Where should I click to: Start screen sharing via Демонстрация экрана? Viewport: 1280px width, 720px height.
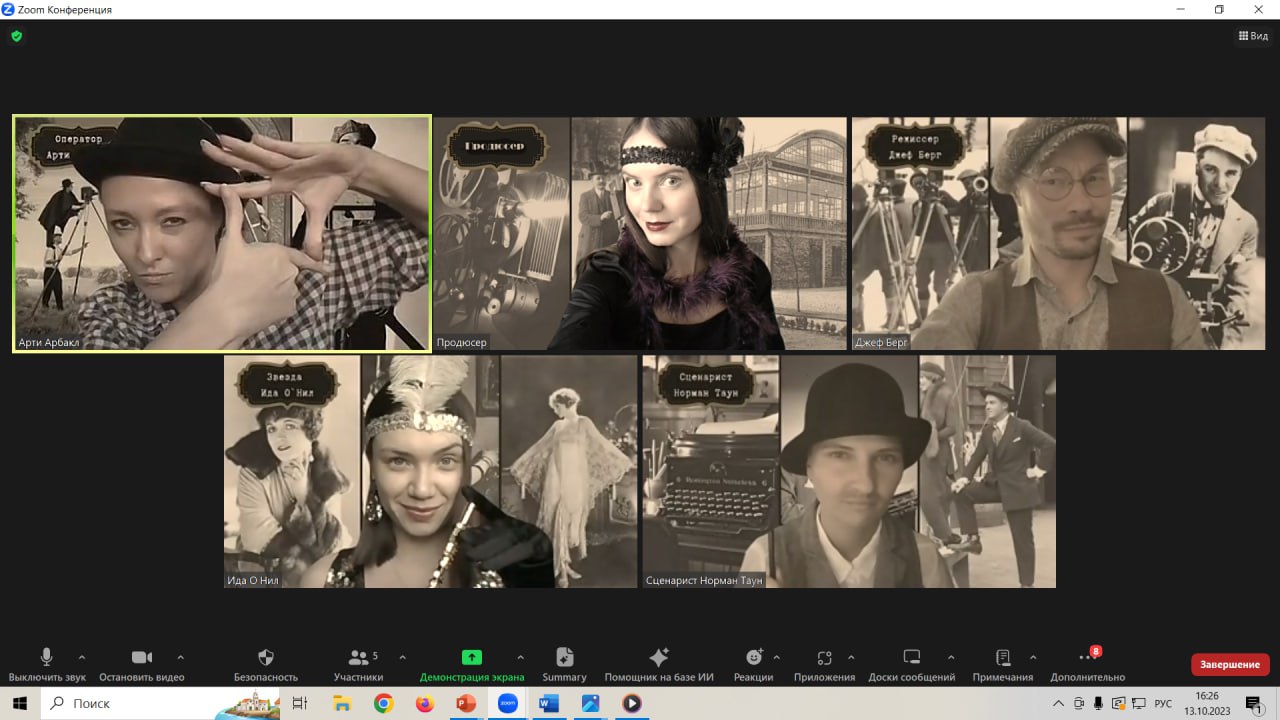[x=471, y=658]
